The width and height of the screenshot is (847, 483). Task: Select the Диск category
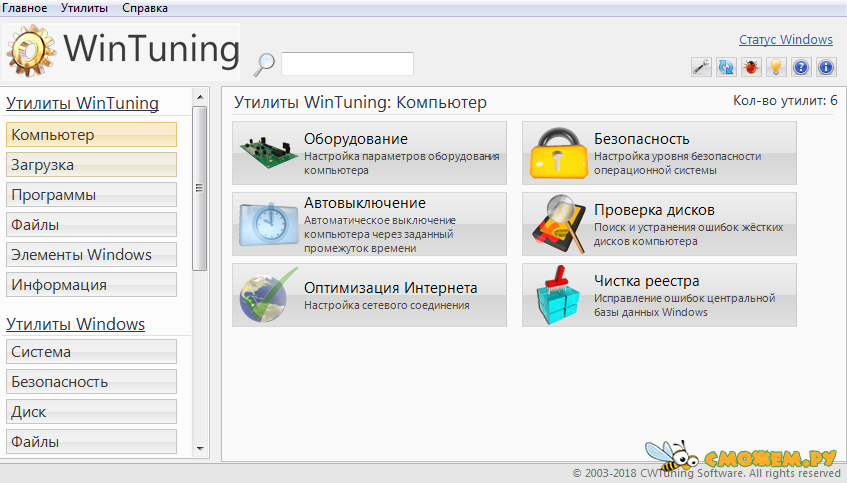[91, 411]
